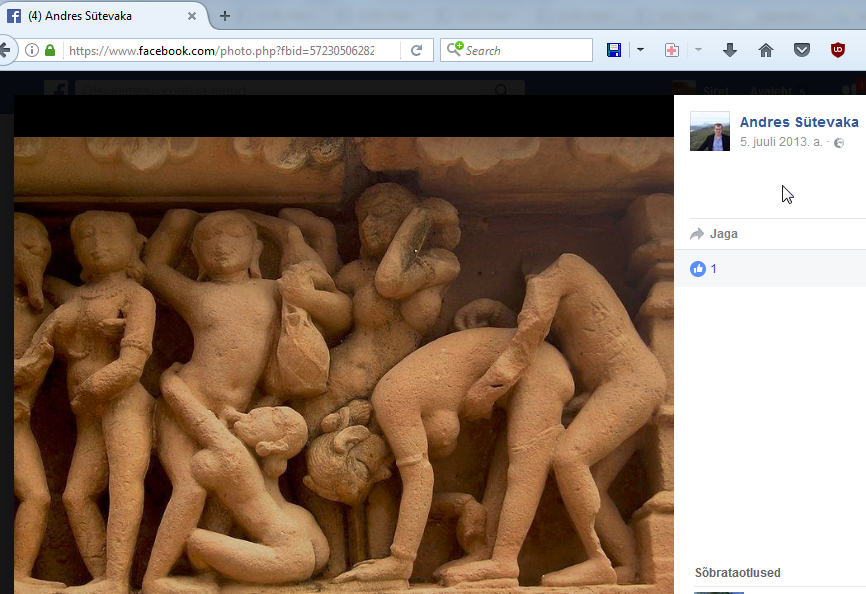Click the blue floppy disk save icon
866x594 pixels.
click(614, 50)
